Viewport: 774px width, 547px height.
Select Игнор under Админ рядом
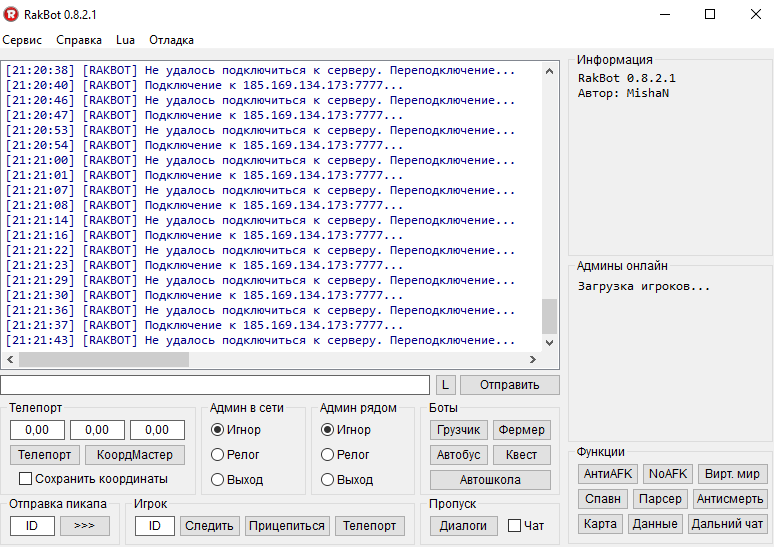coord(327,430)
